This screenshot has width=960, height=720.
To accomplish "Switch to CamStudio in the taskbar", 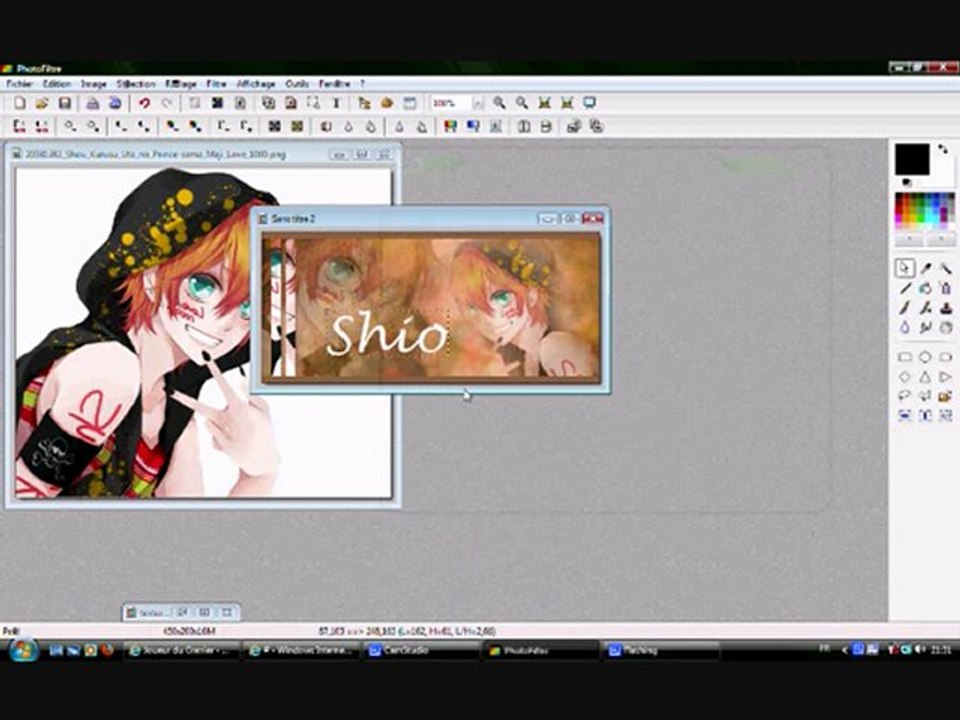I will point(421,650).
